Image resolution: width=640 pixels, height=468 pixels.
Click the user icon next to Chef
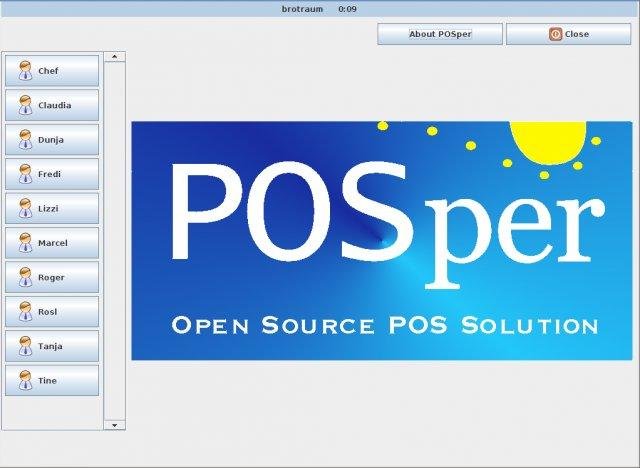coord(25,71)
